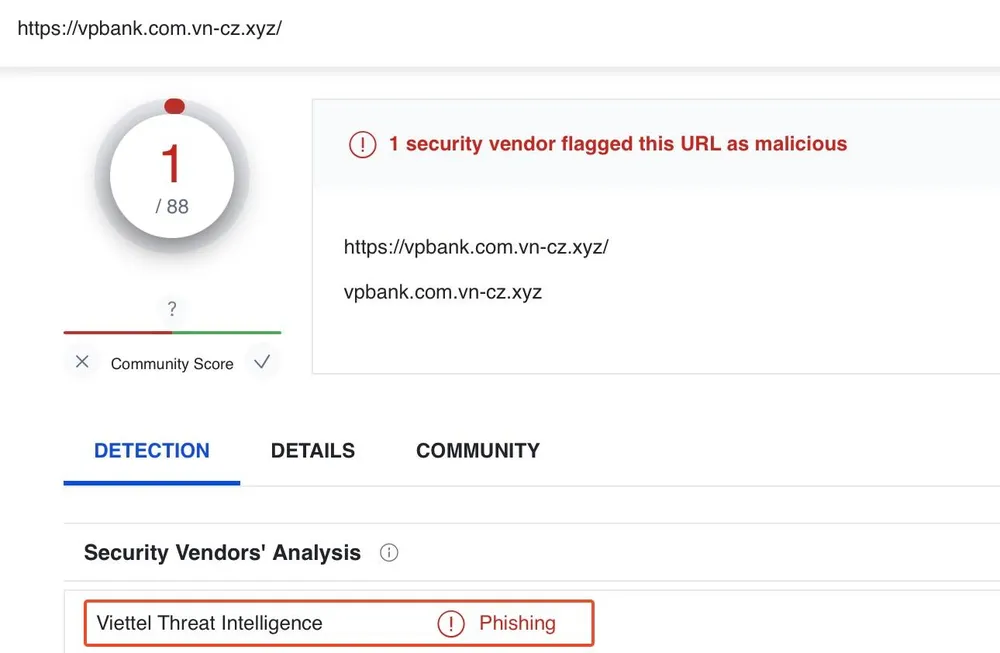Screen dimensions: 1000x653
Task: Open the COMMUNITY tab
Action: pyautogui.click(x=477, y=451)
